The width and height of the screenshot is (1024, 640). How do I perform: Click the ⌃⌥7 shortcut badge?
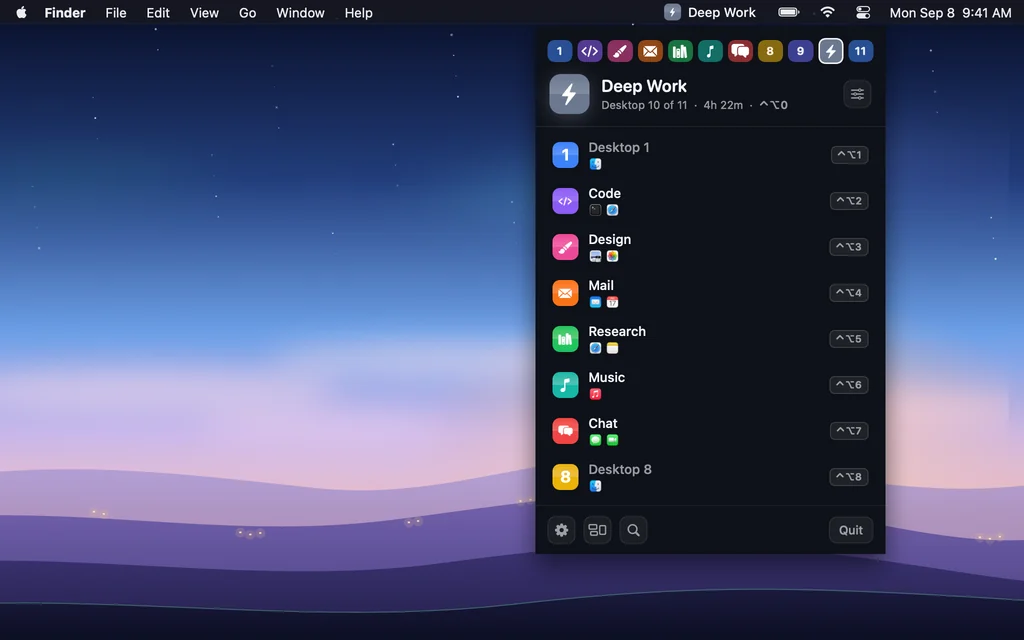(x=849, y=431)
